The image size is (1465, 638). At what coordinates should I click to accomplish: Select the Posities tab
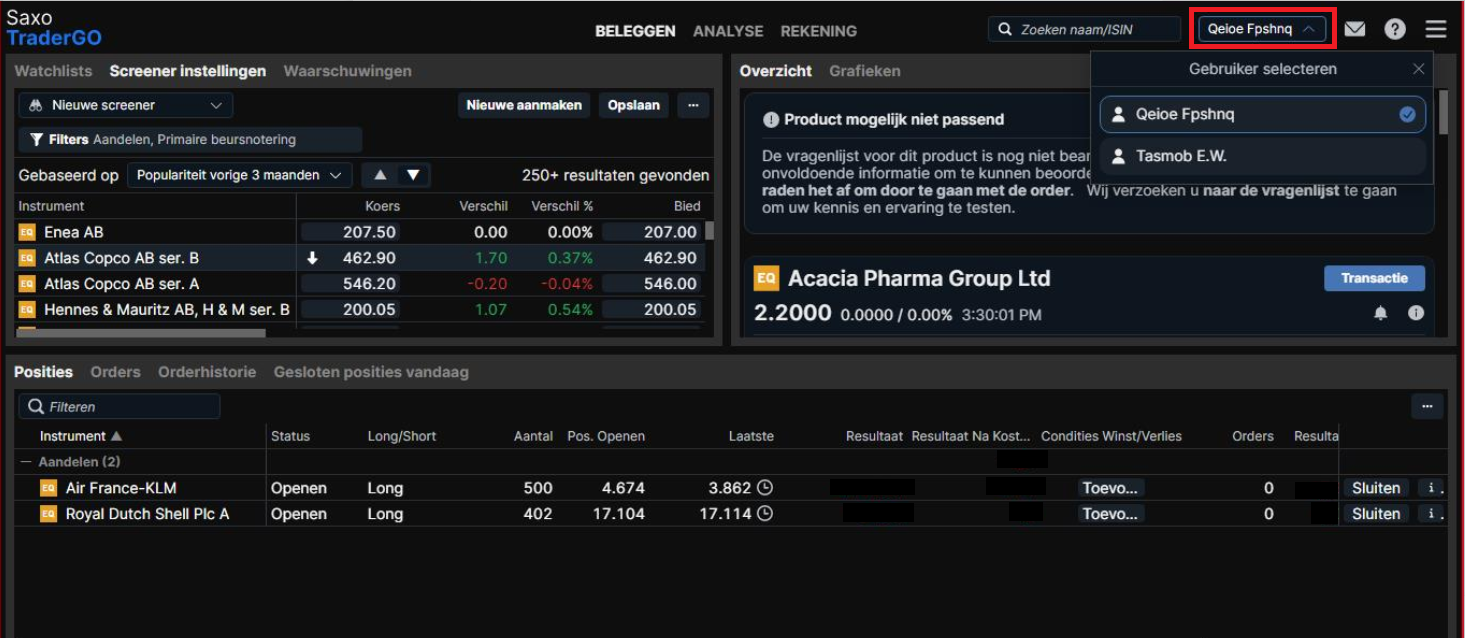pyautogui.click(x=43, y=372)
